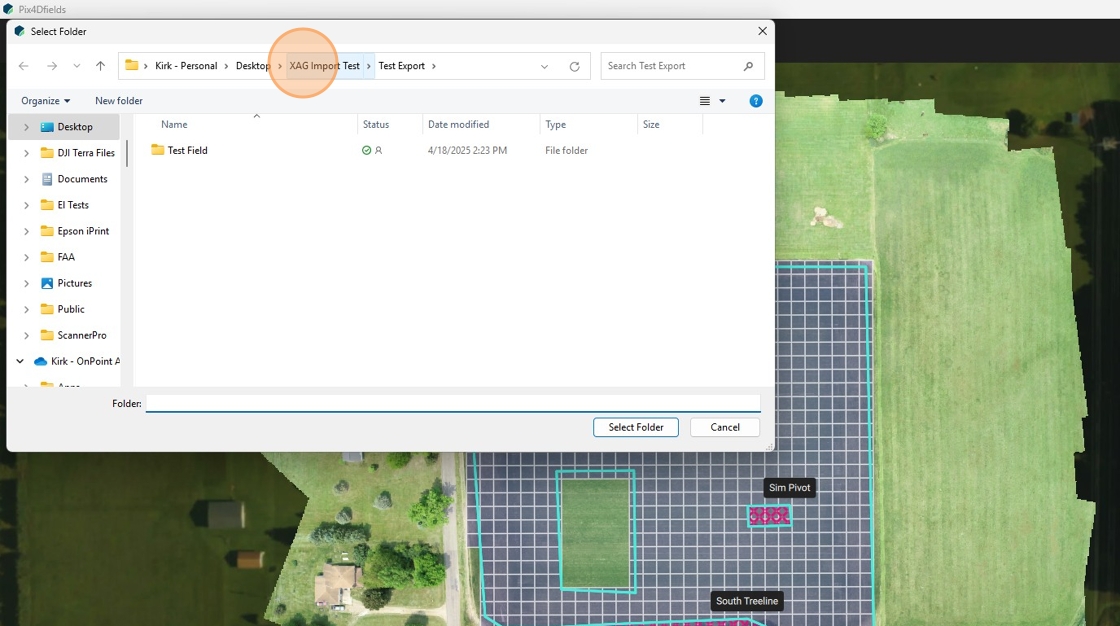The image size is (1120, 626).
Task: Click the Folder name input field
Action: pos(453,404)
